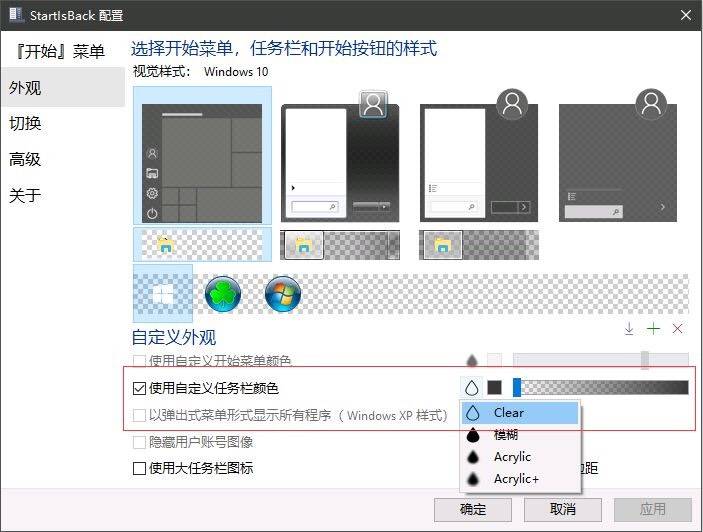This screenshot has width=703, height=532.
Task: Click the start menu color swatch
Action: tap(495, 360)
